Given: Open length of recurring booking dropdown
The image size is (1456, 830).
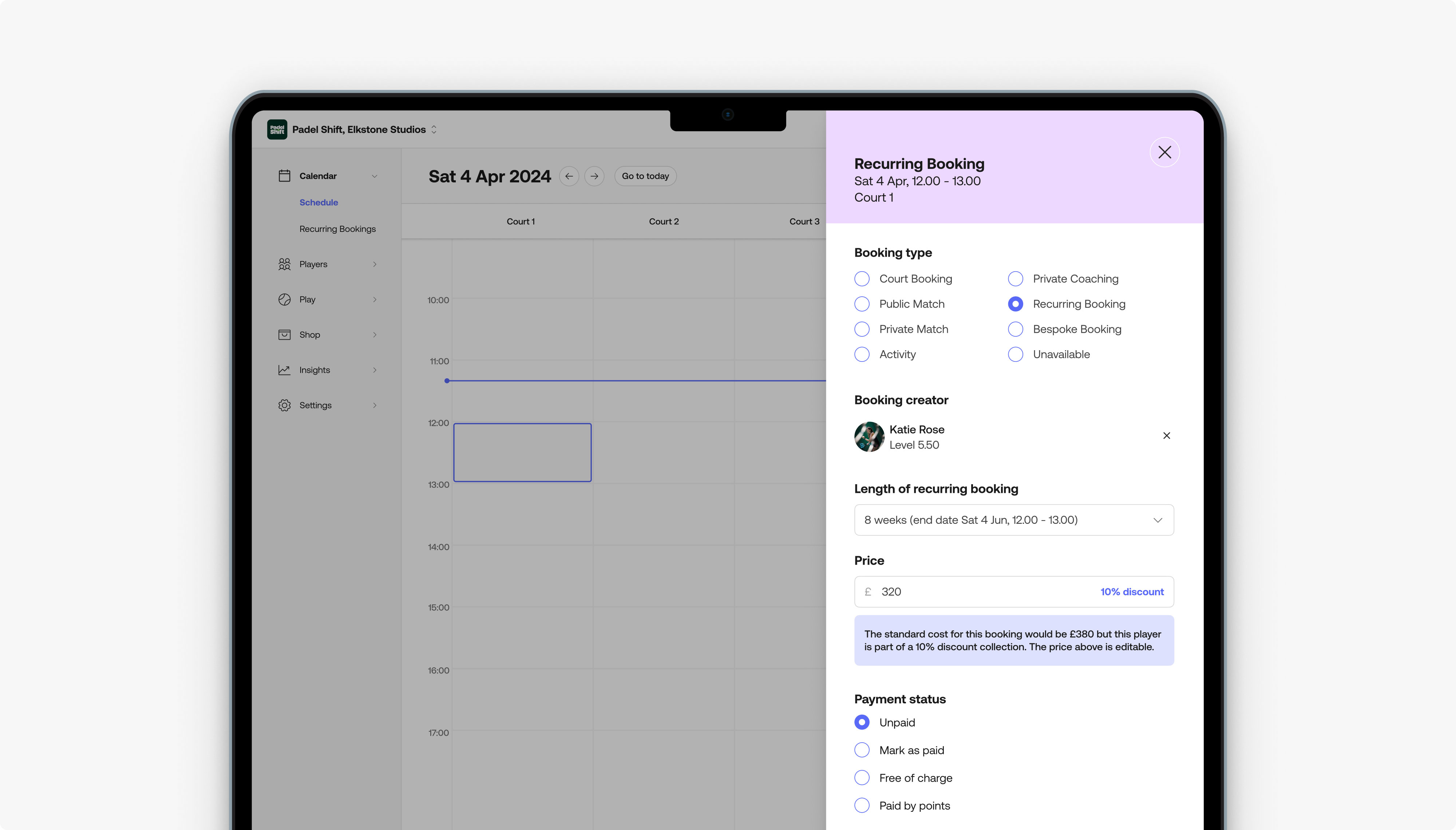Looking at the screenshot, I should tap(1014, 520).
